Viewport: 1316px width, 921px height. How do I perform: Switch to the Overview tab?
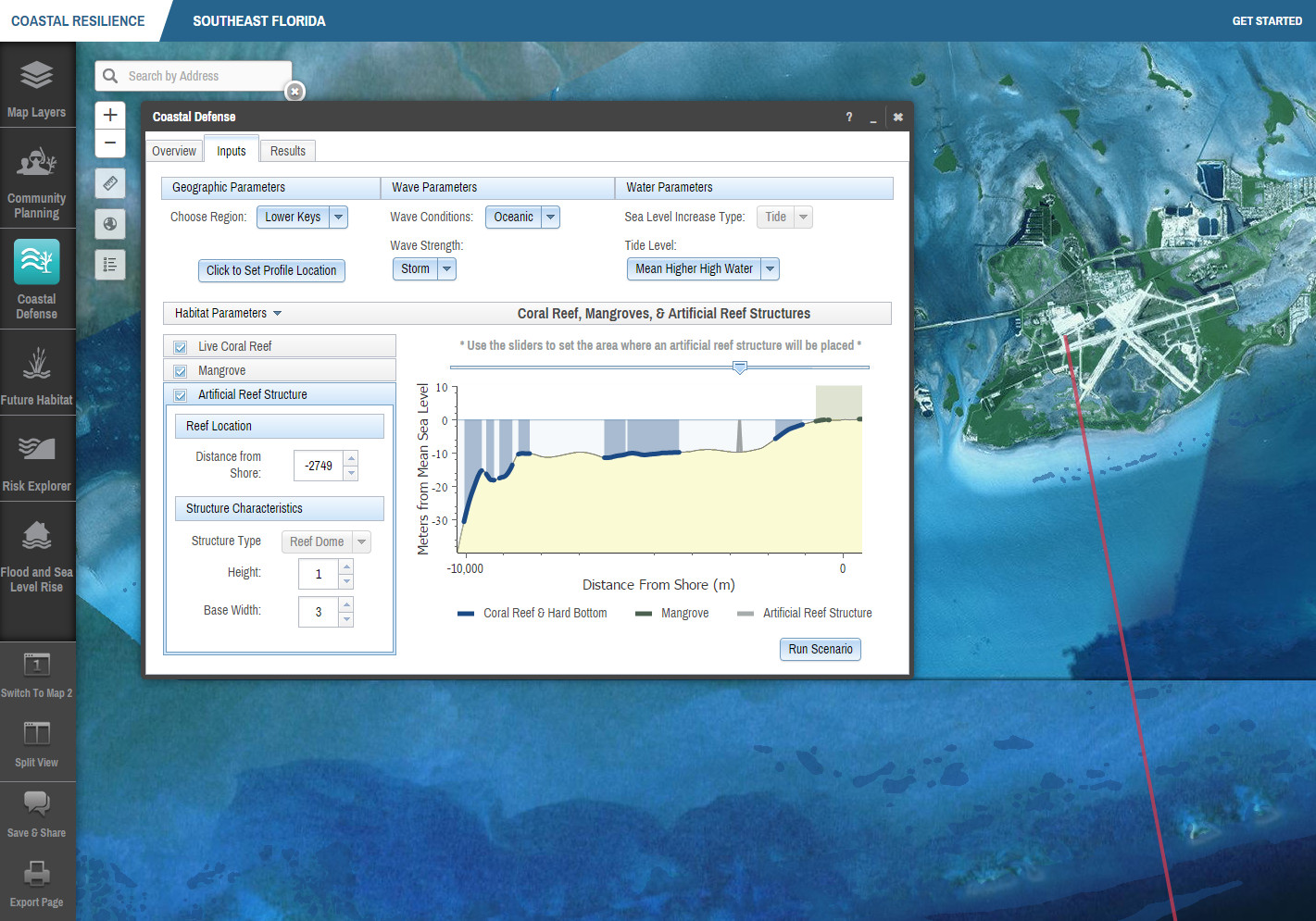point(174,151)
